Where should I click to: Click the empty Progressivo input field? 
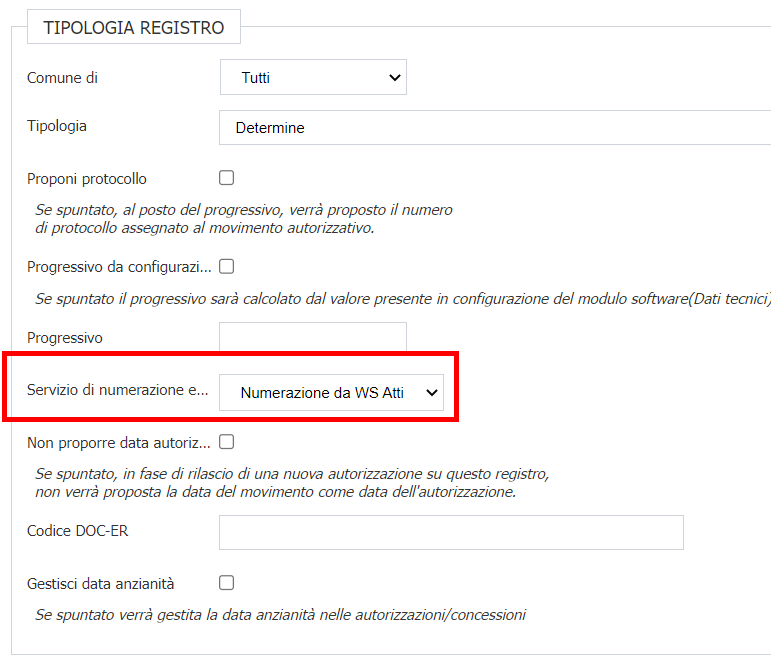(x=313, y=338)
